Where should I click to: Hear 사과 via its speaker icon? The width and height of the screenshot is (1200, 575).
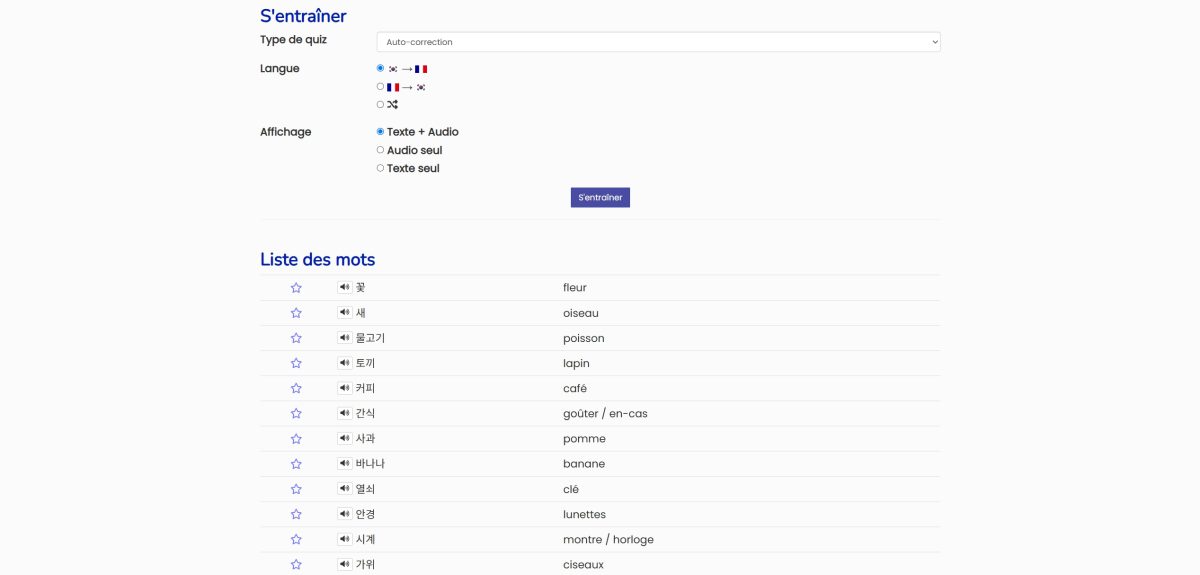coord(345,438)
